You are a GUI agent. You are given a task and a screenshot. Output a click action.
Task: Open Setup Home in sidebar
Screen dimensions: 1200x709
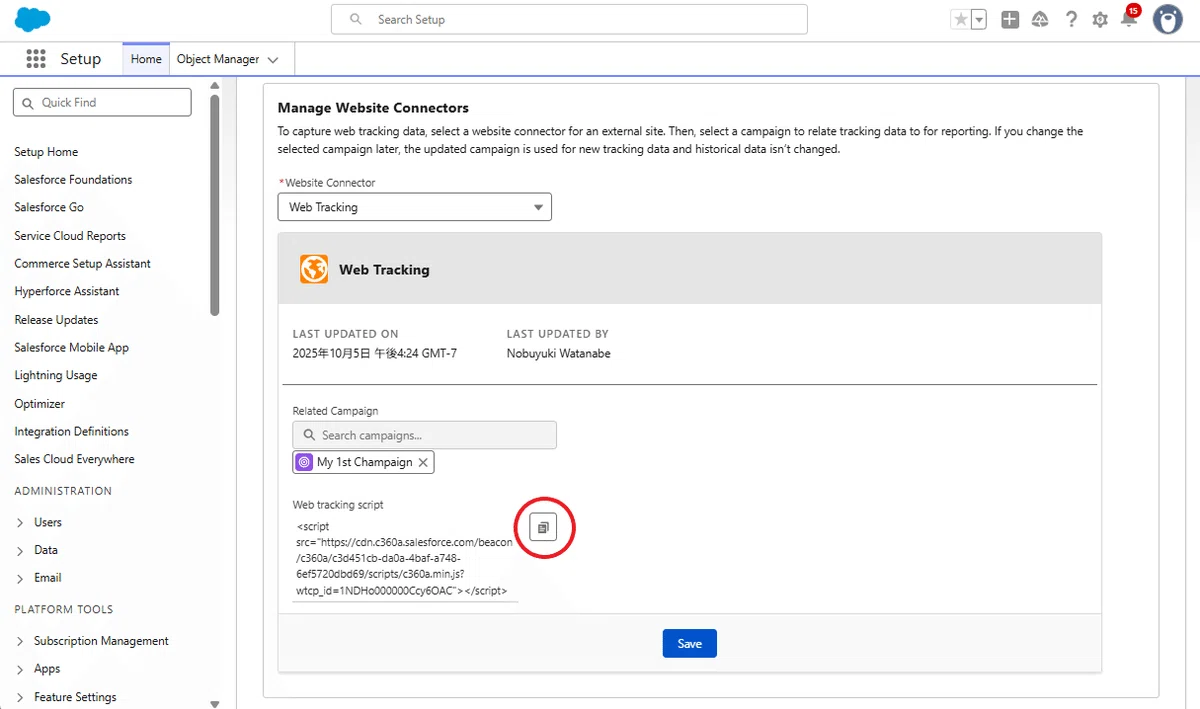[46, 152]
